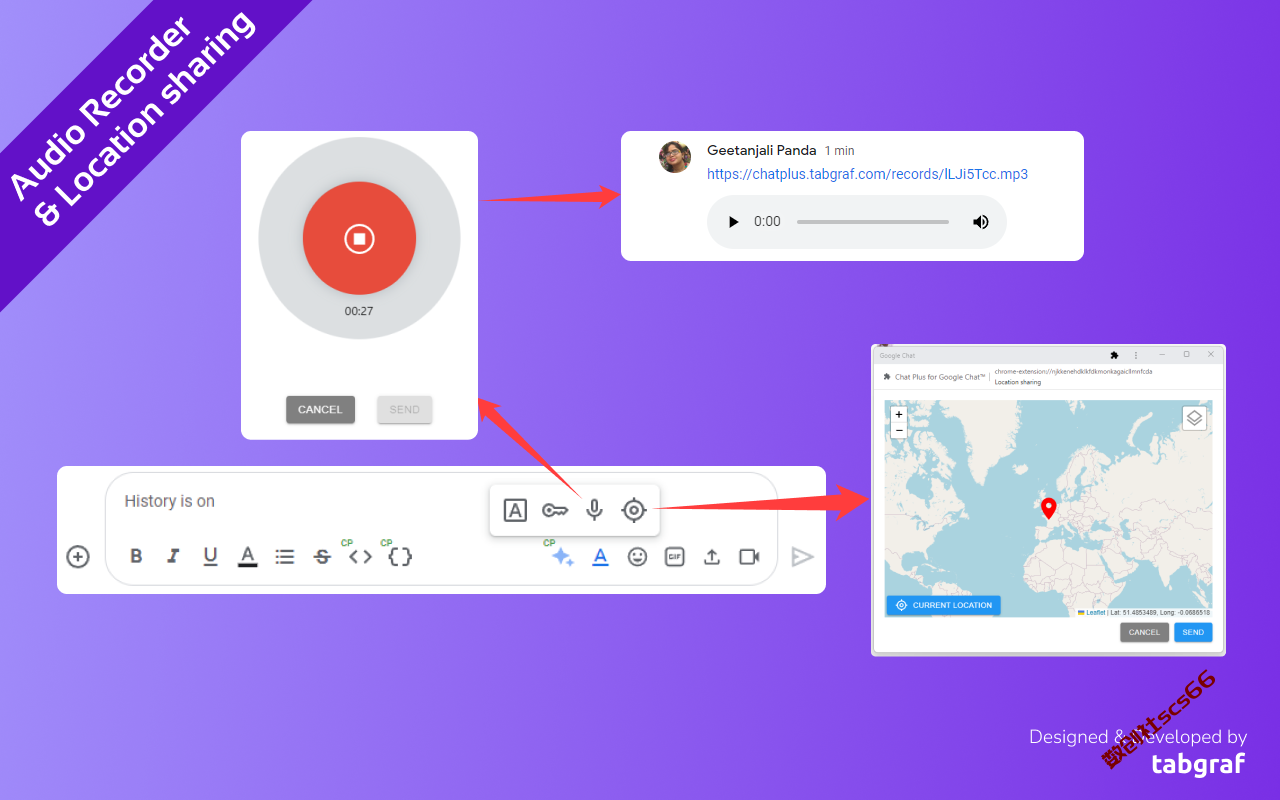Insert a bulleted list

click(x=285, y=557)
